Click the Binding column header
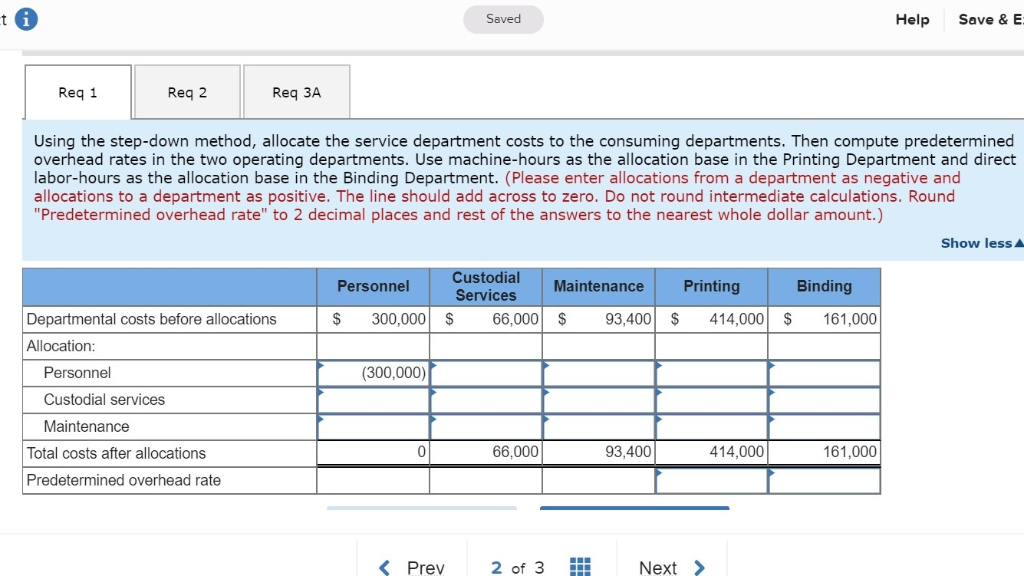Image resolution: width=1024 pixels, height=576 pixels. click(824, 287)
